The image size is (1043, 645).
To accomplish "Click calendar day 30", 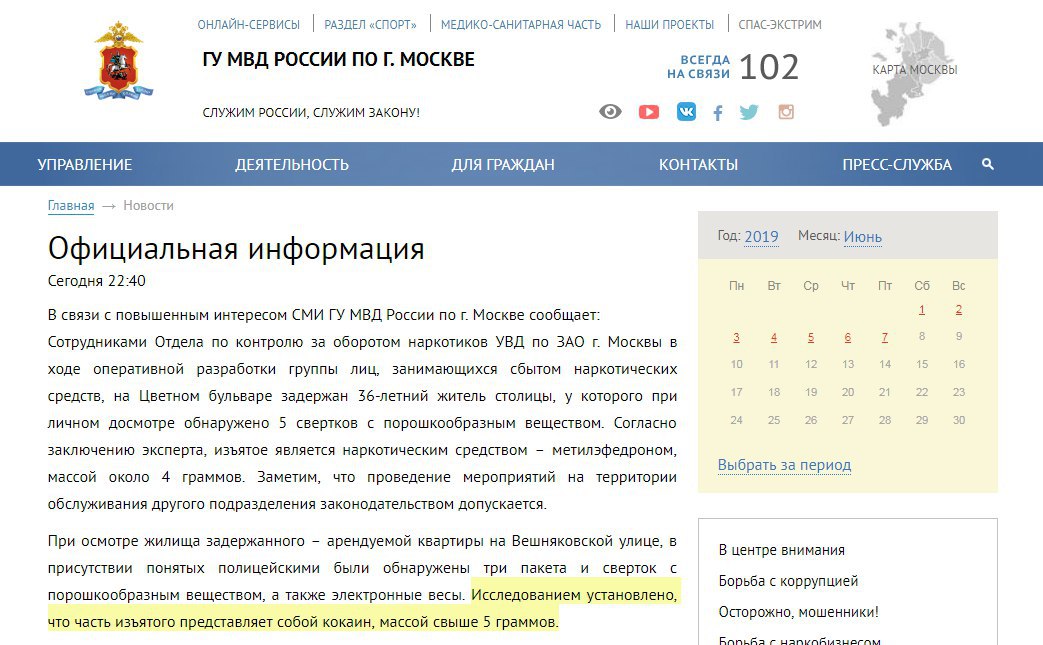I will tap(959, 420).
